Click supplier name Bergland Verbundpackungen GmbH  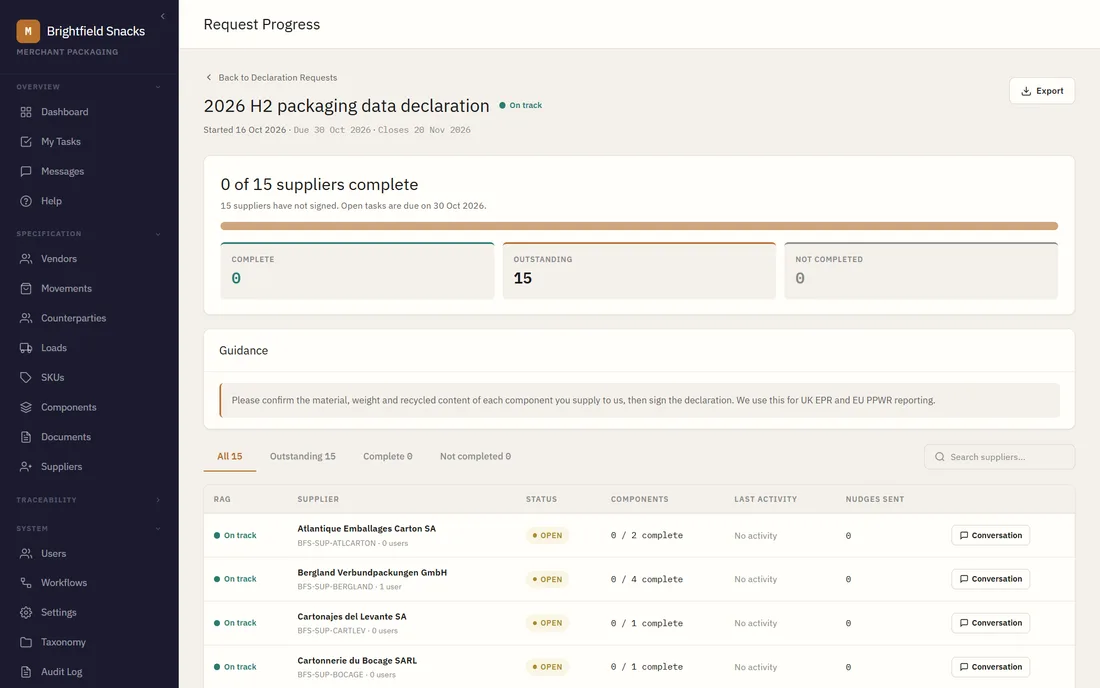click(372, 573)
